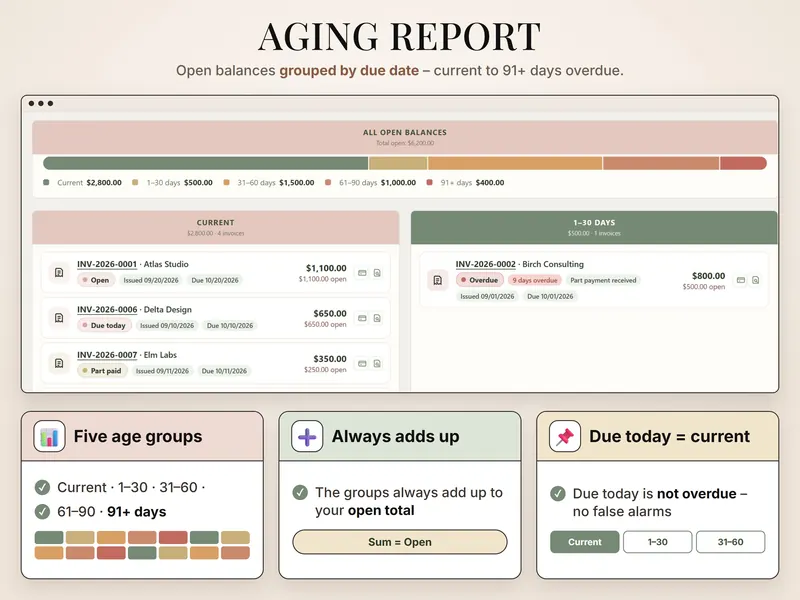The width and height of the screenshot is (800, 600).
Task: Click the orange 31–60 days segment of balance bar
Action: coord(515,163)
